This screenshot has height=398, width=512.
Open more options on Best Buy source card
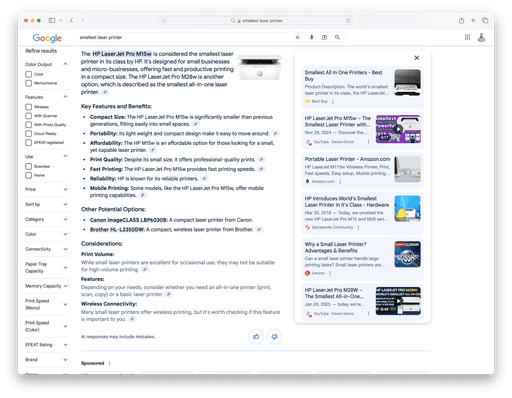(x=333, y=101)
